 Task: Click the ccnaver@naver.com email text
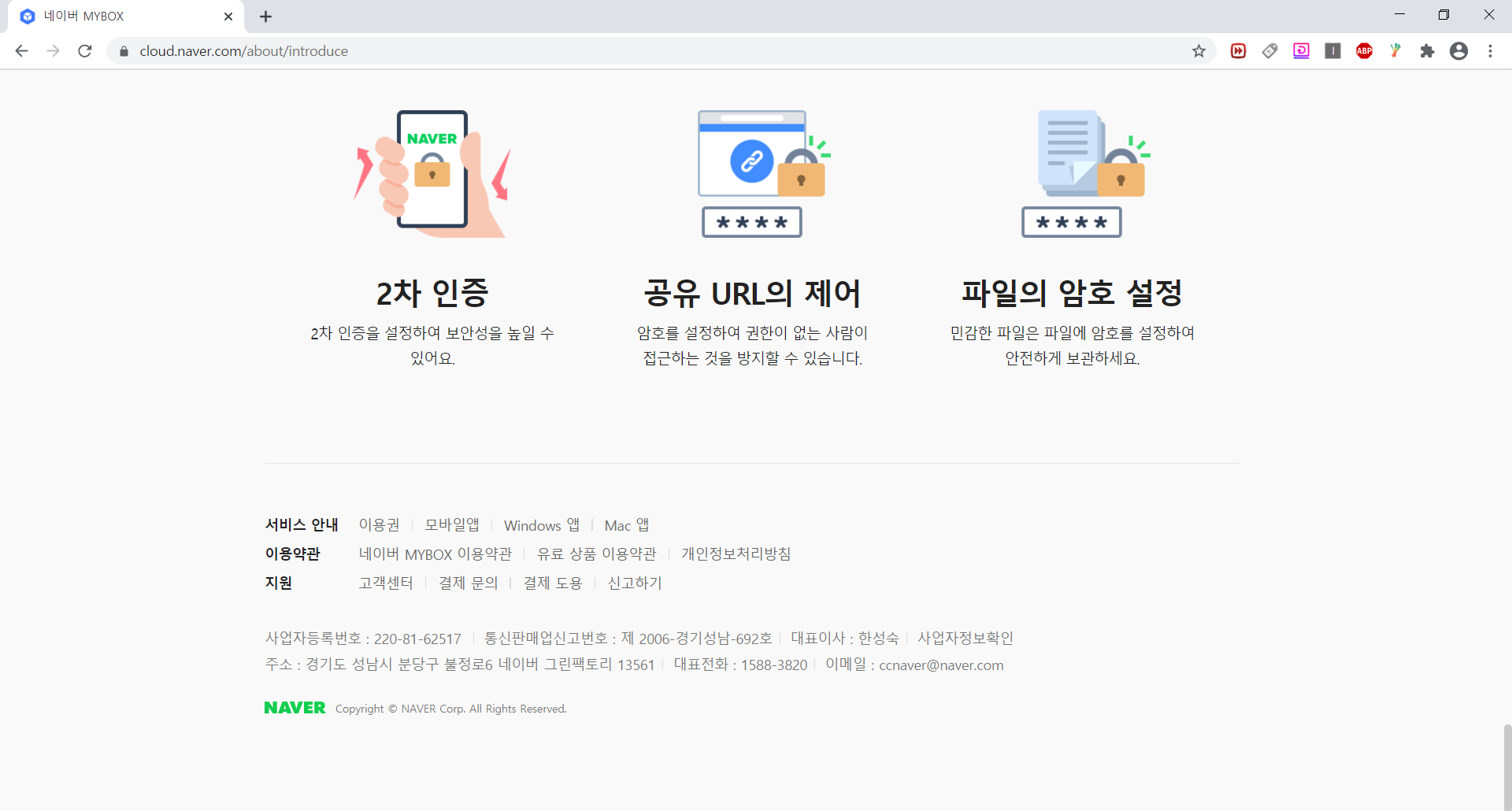coord(941,665)
